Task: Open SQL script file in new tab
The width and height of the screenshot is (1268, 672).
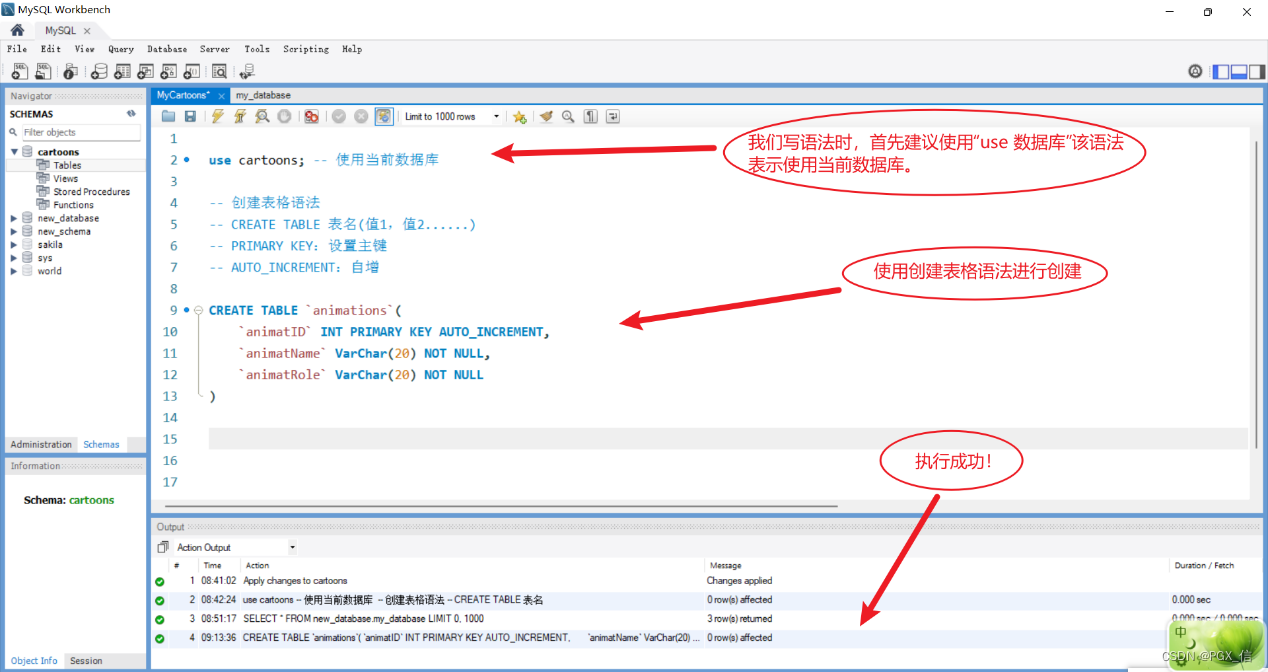Action: [x=43, y=71]
